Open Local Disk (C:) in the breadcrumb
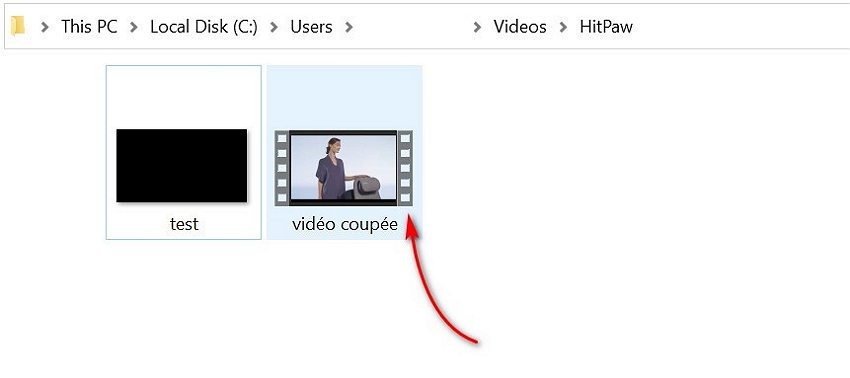 204,27
